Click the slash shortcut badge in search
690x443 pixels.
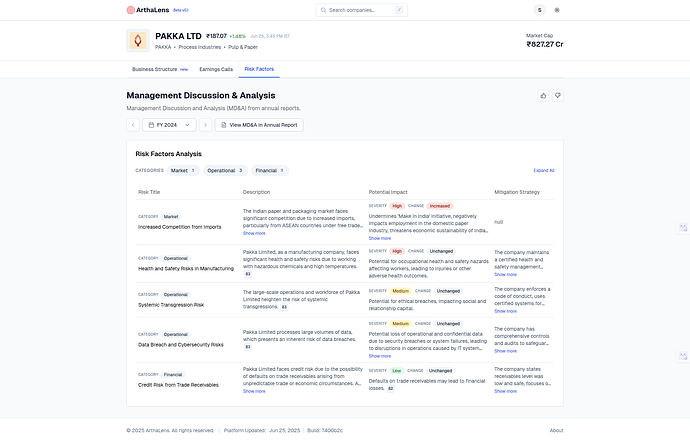click(399, 10)
